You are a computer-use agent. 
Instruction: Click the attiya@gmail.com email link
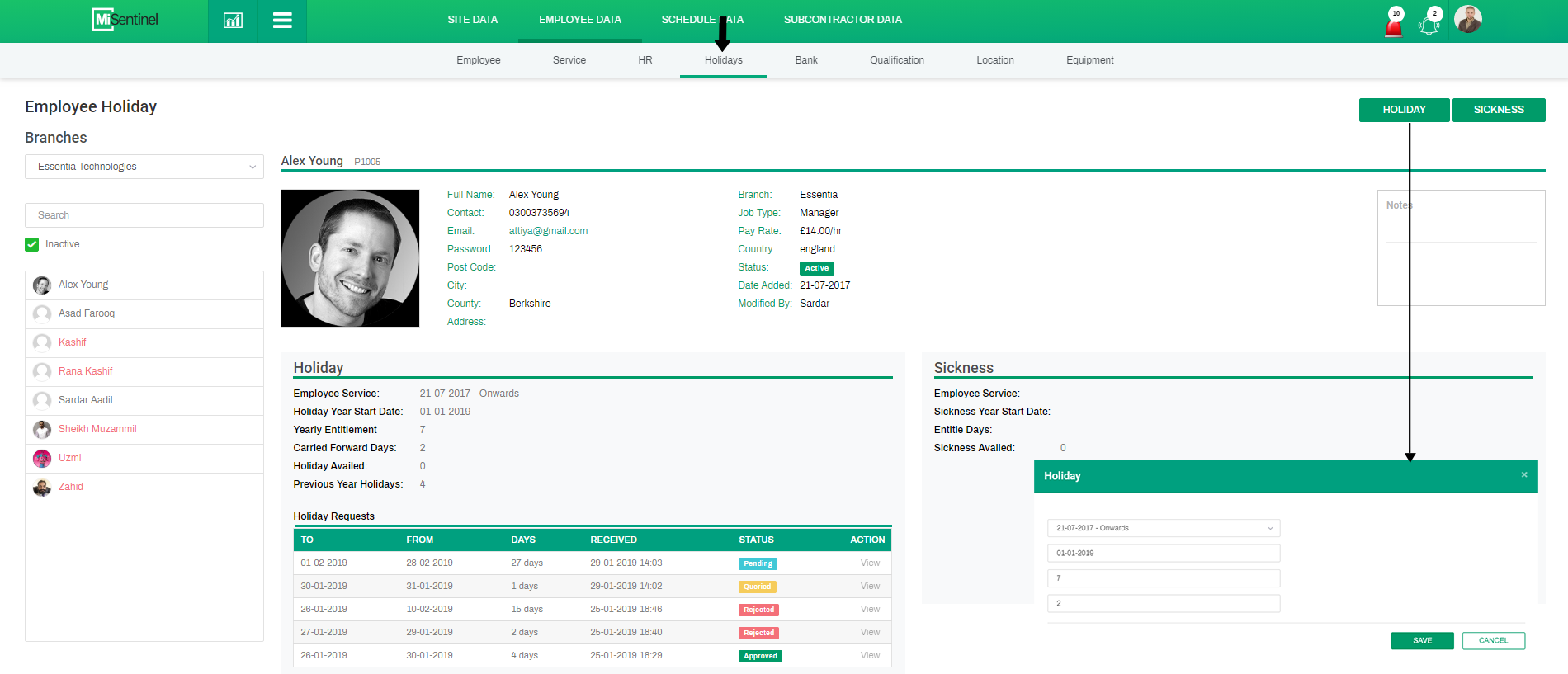click(548, 231)
